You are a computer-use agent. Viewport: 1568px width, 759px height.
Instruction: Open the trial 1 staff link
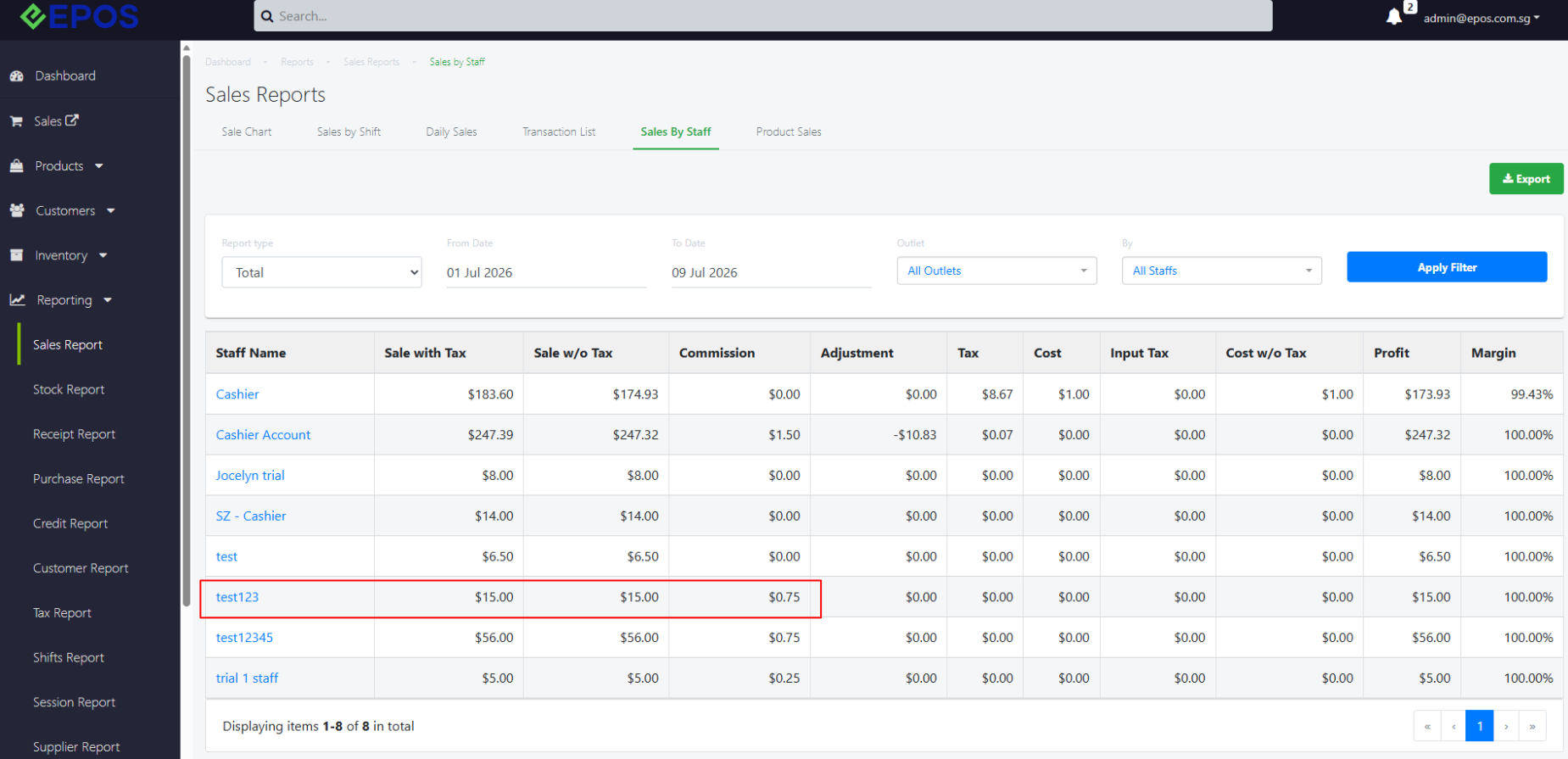[247, 678]
